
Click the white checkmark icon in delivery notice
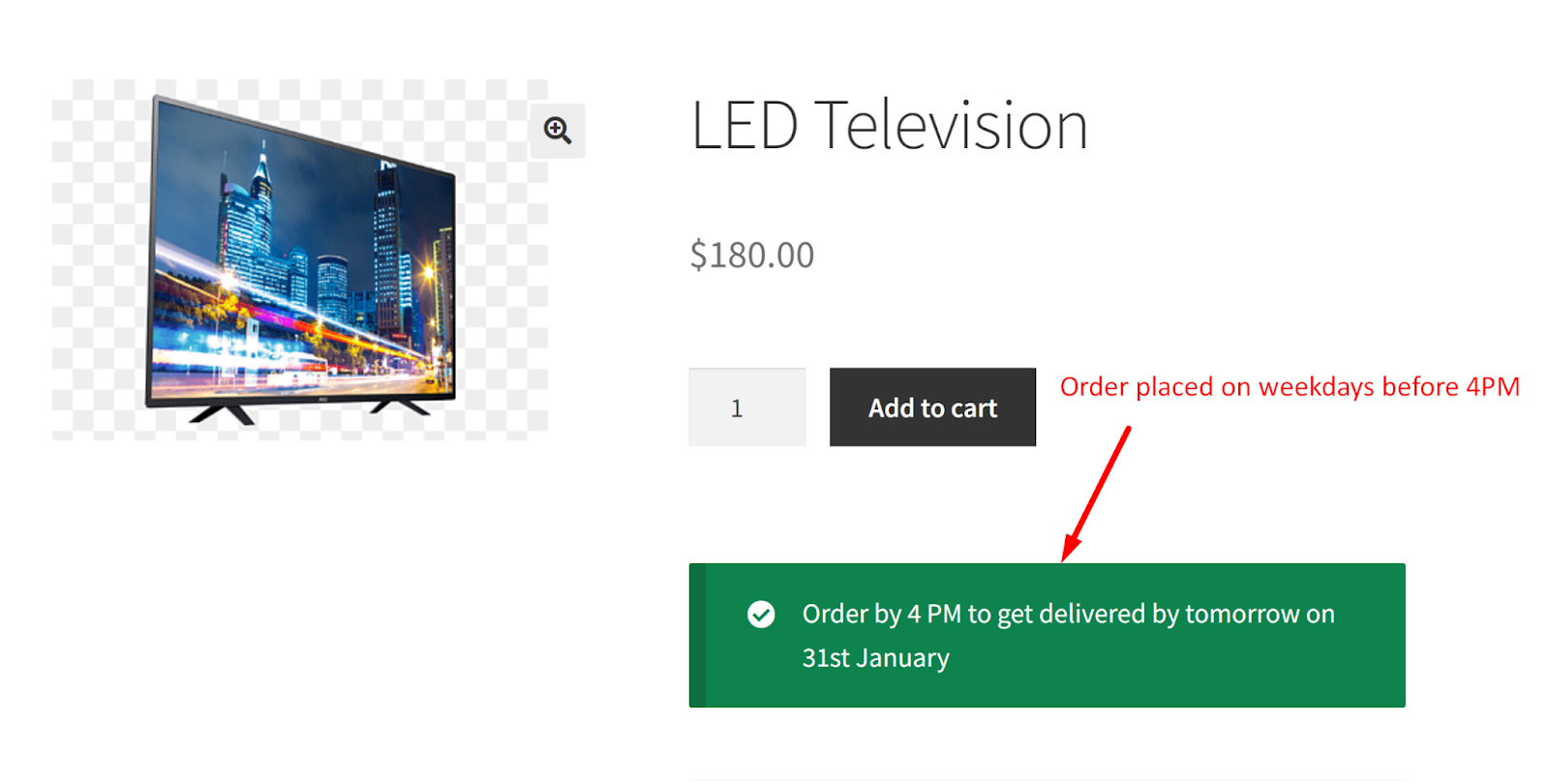761,615
